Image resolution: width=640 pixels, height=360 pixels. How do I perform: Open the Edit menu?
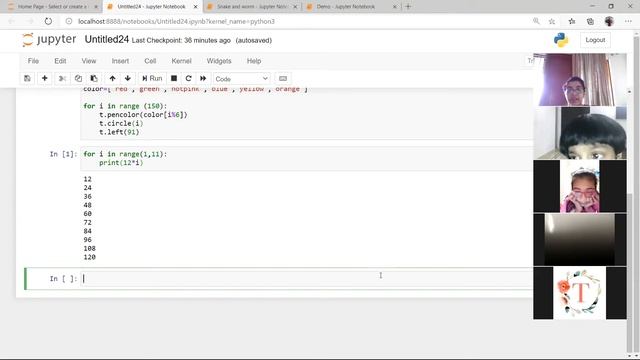tap(60, 61)
